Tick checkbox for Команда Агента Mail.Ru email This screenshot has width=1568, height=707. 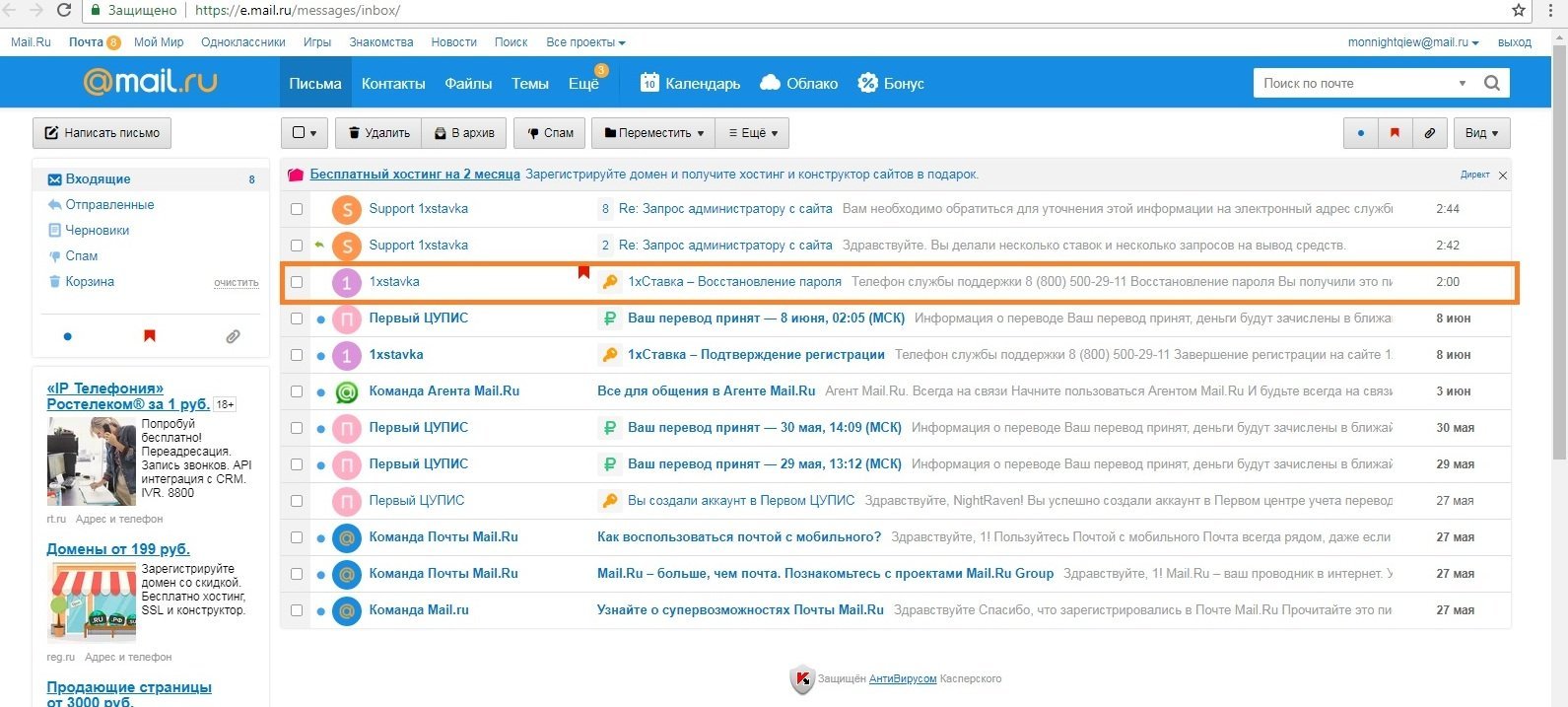tap(297, 391)
